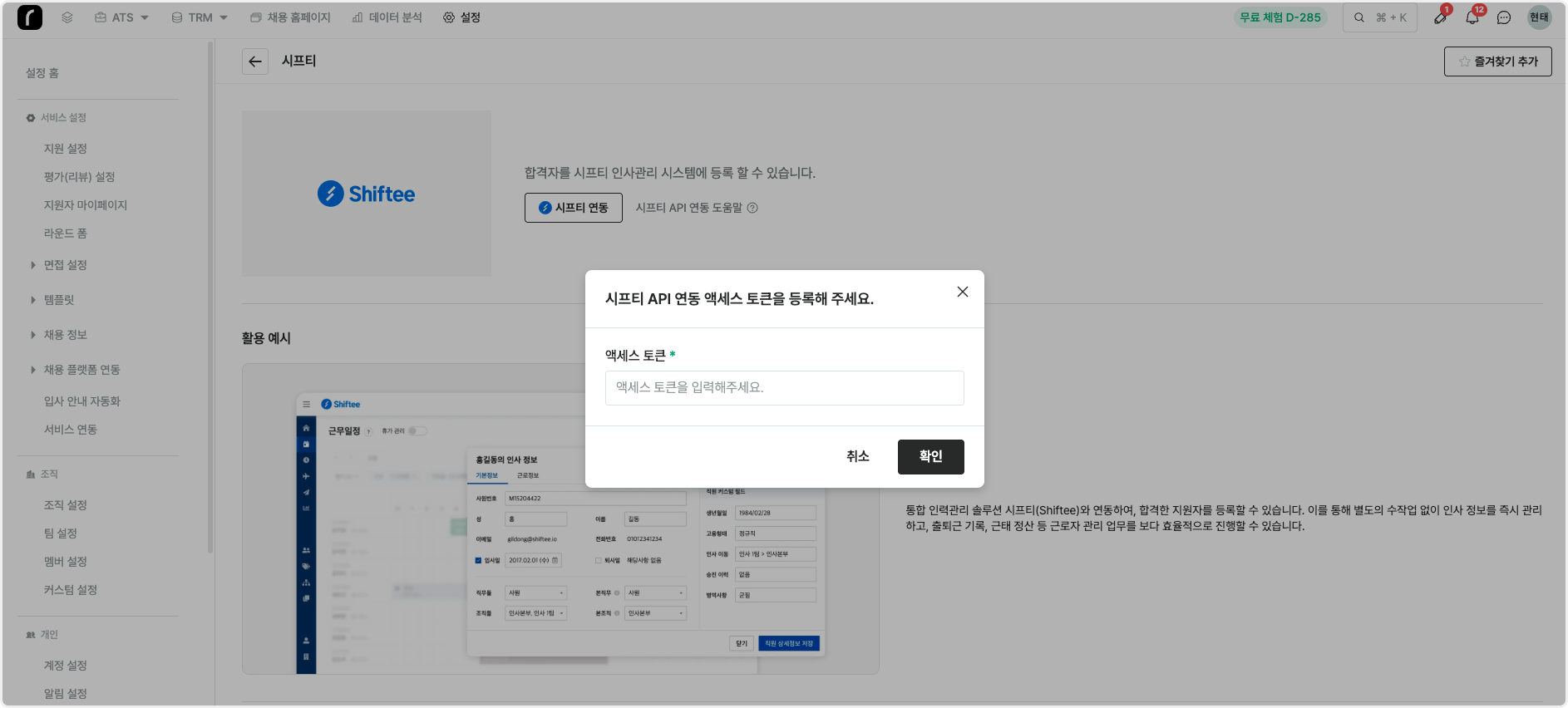Viewport: 1568px width, 708px height.
Task: Open the notification bell icon
Action: tap(1472, 17)
